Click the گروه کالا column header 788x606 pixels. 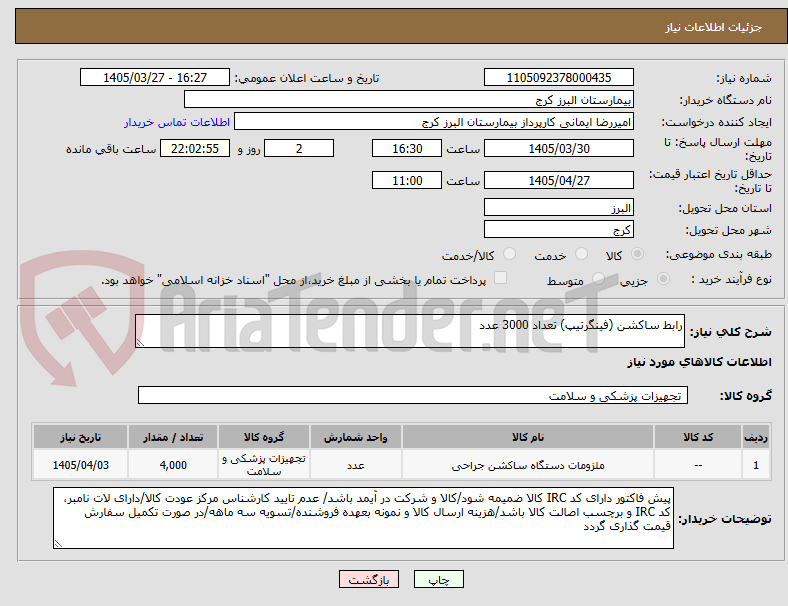(x=264, y=437)
